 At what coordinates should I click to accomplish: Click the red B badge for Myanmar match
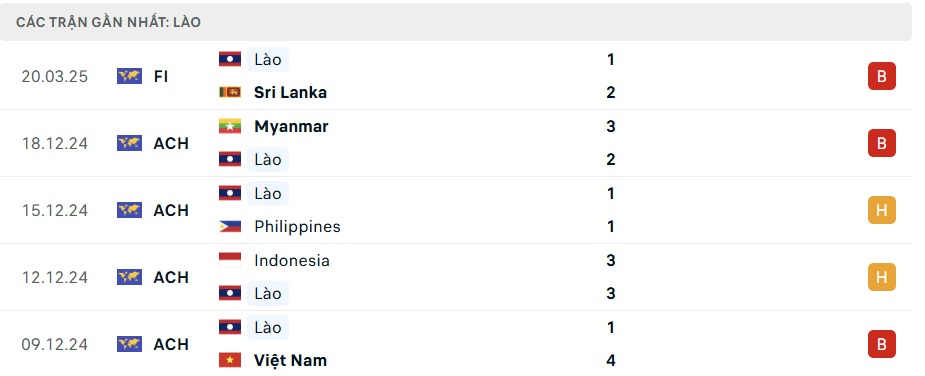(881, 143)
